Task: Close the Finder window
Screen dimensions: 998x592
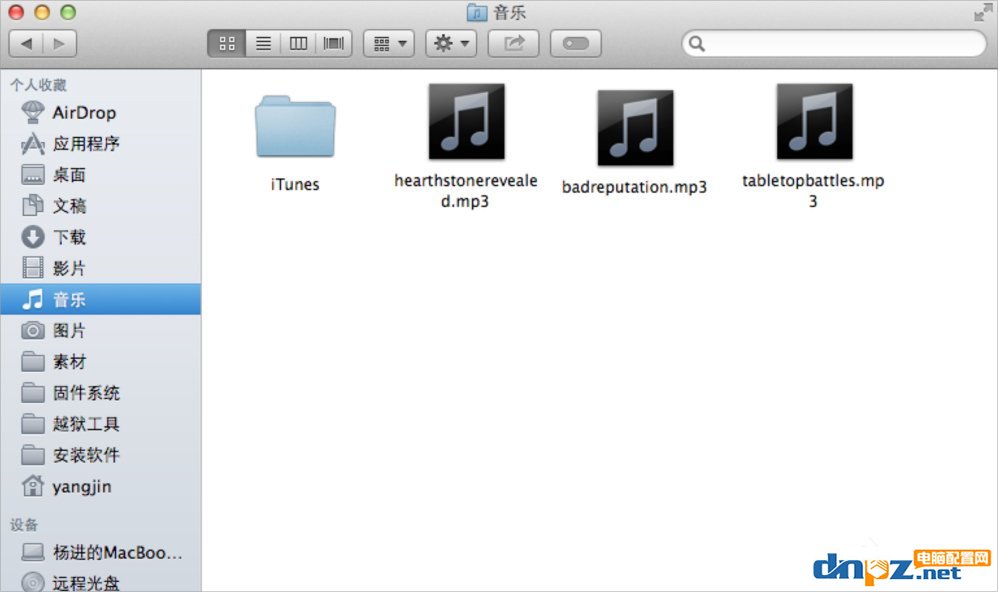Action: [x=16, y=12]
